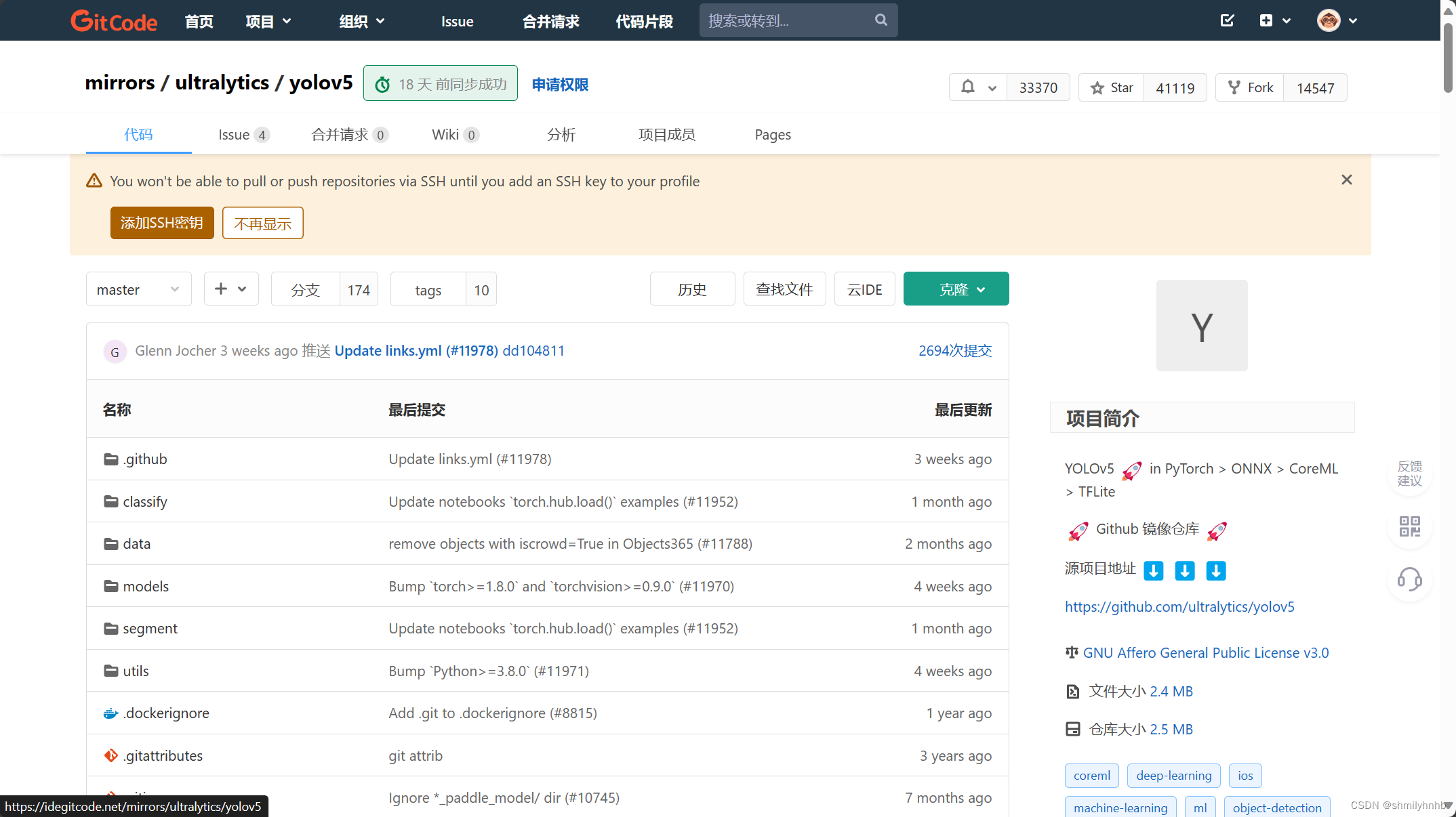
Task: Switch to the Wiki tab
Action: point(456,134)
